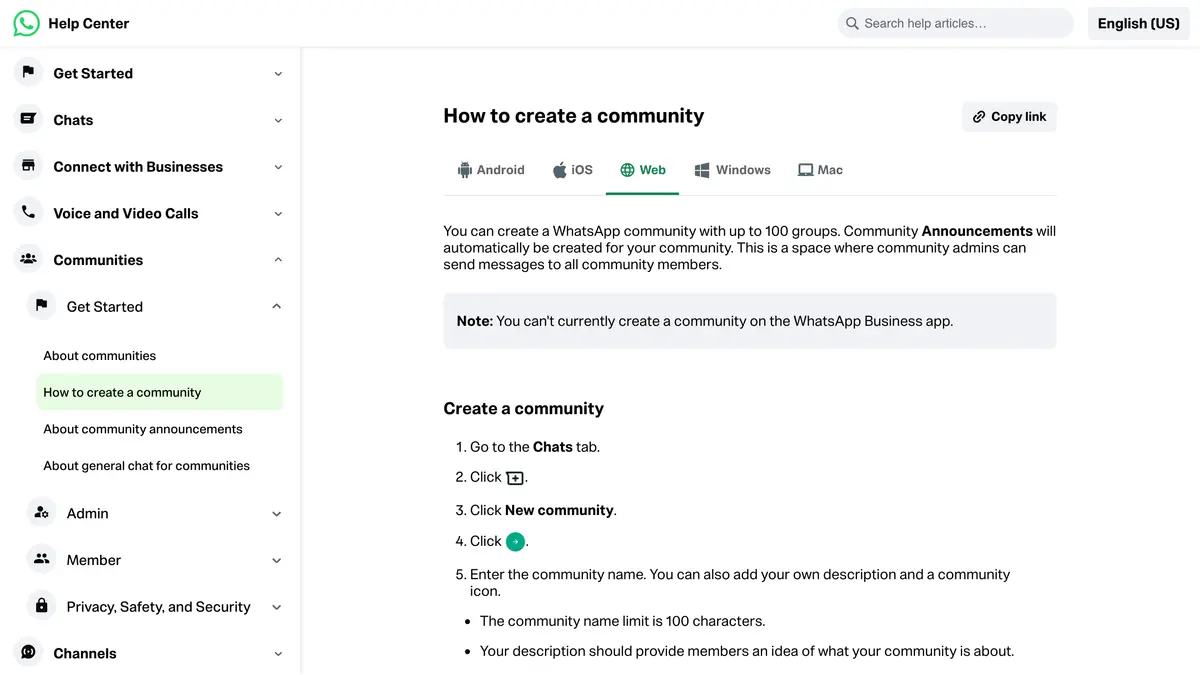Image resolution: width=1200 pixels, height=675 pixels.
Task: Click the Connect with Businesses label
Action: pos(138,167)
